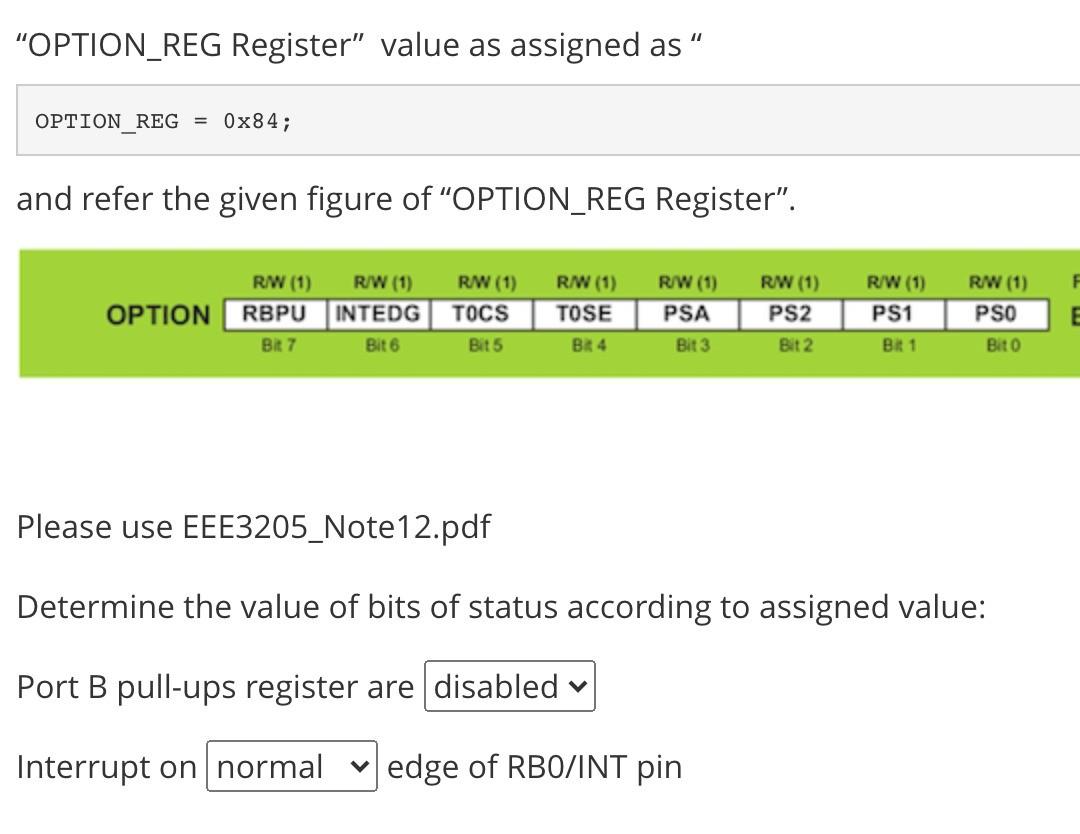The height and width of the screenshot is (834, 1080).
Task: Click the INTEDG bit cell
Action: point(379,313)
